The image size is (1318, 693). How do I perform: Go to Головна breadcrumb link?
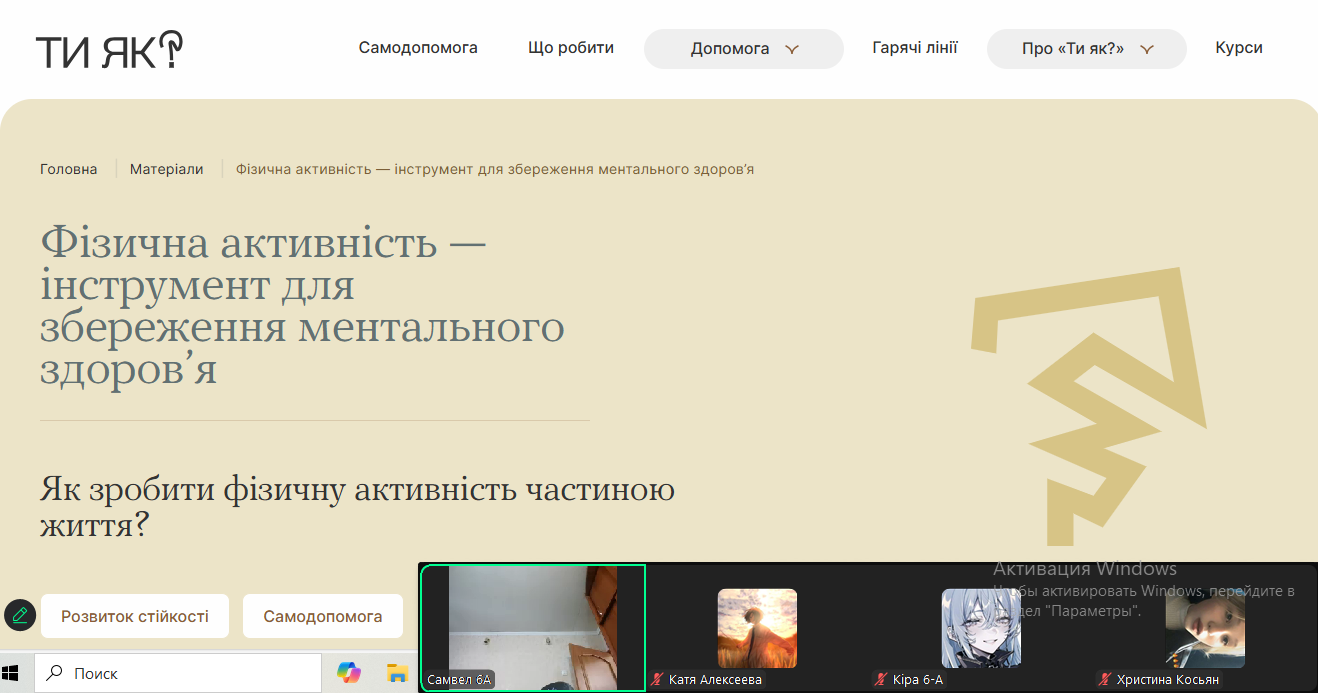coord(69,169)
